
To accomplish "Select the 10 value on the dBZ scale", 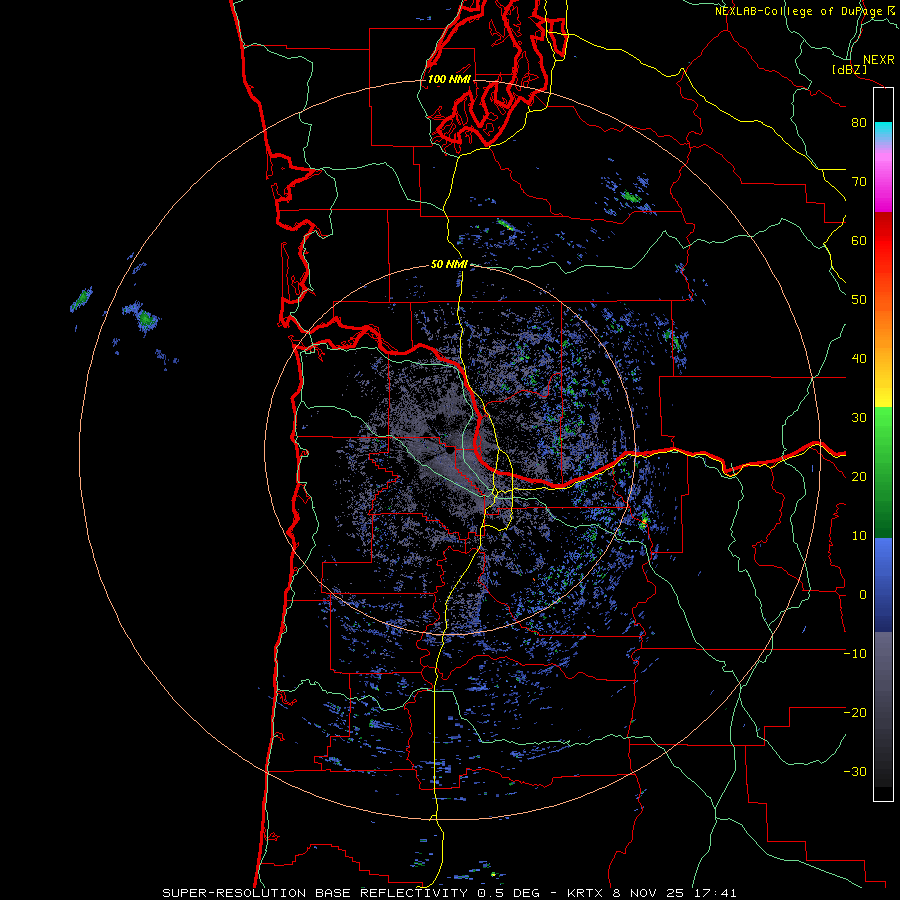I will pos(859,536).
